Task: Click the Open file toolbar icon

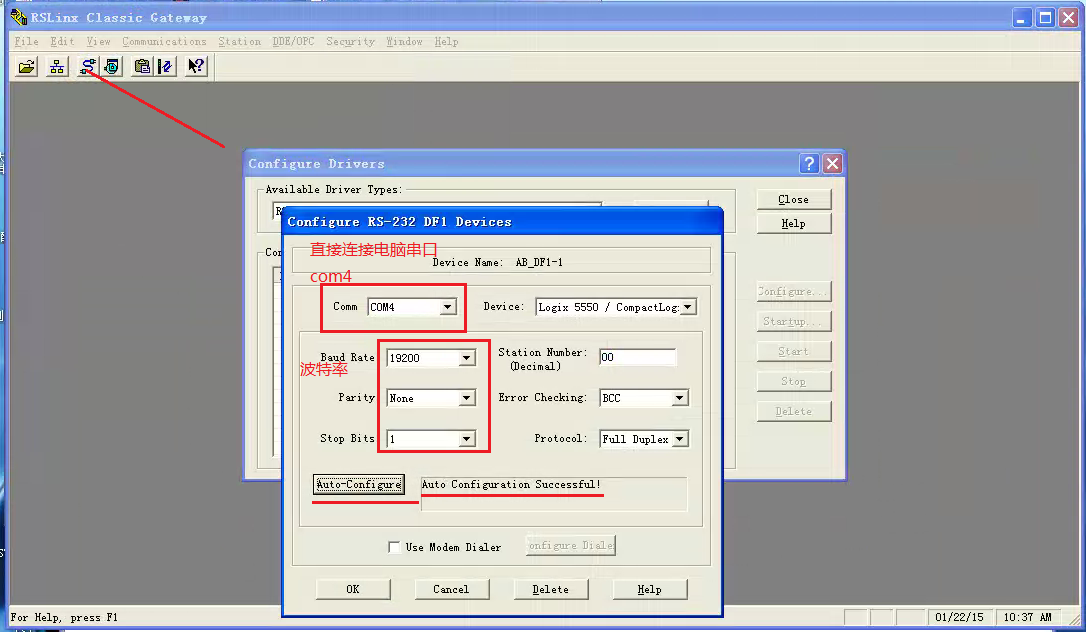Action: pos(27,67)
